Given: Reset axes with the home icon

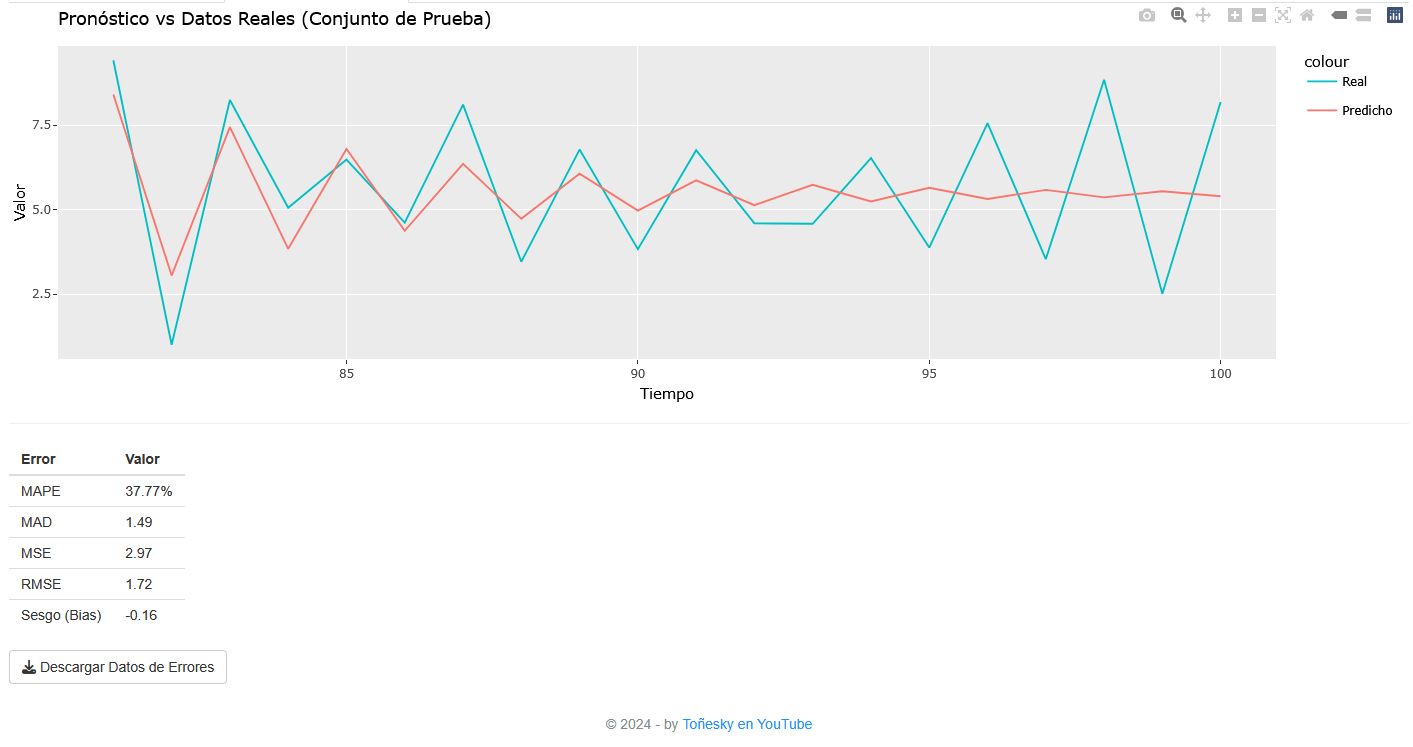Looking at the screenshot, I should (x=1307, y=15).
